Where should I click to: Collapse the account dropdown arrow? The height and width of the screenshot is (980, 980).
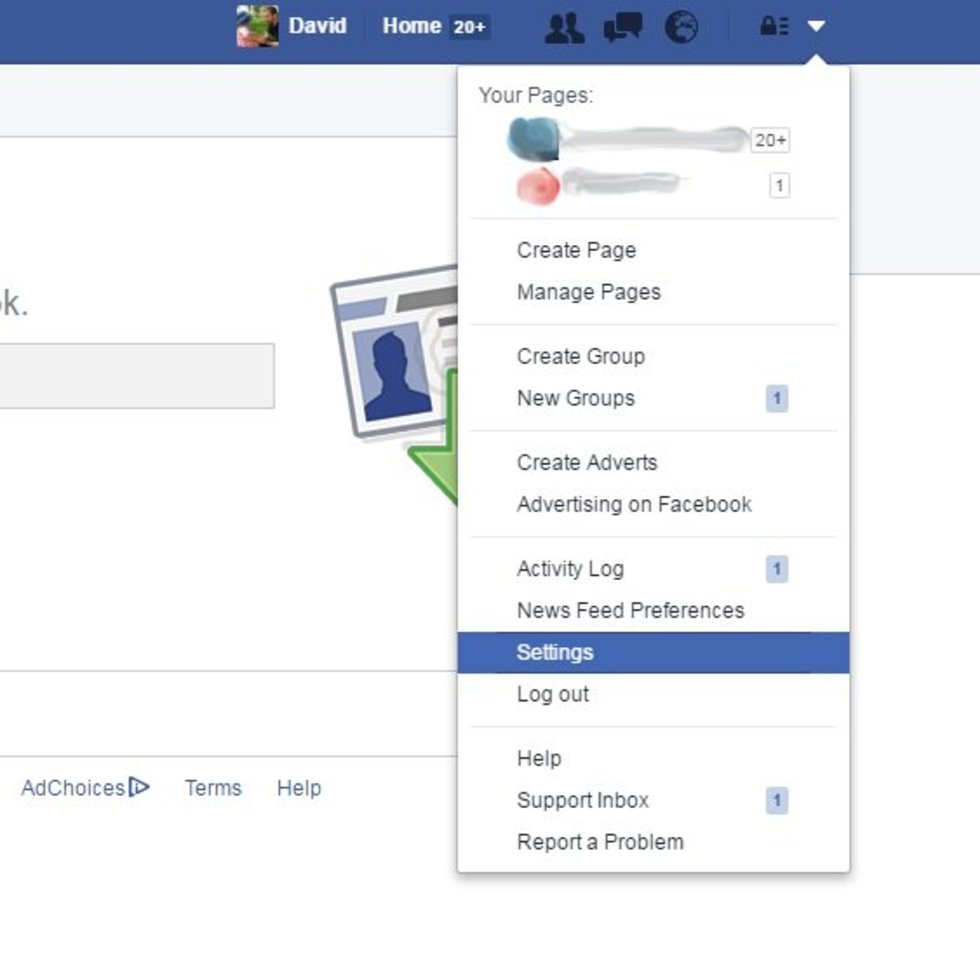pyautogui.click(x=816, y=26)
